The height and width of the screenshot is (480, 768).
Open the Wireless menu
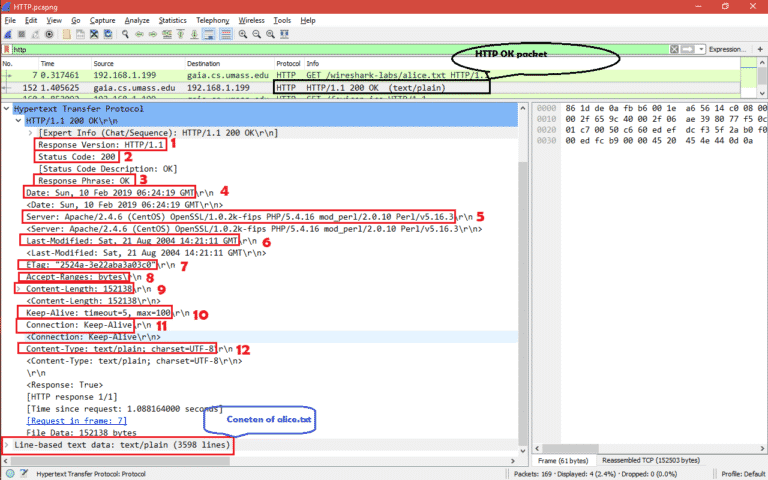click(251, 21)
